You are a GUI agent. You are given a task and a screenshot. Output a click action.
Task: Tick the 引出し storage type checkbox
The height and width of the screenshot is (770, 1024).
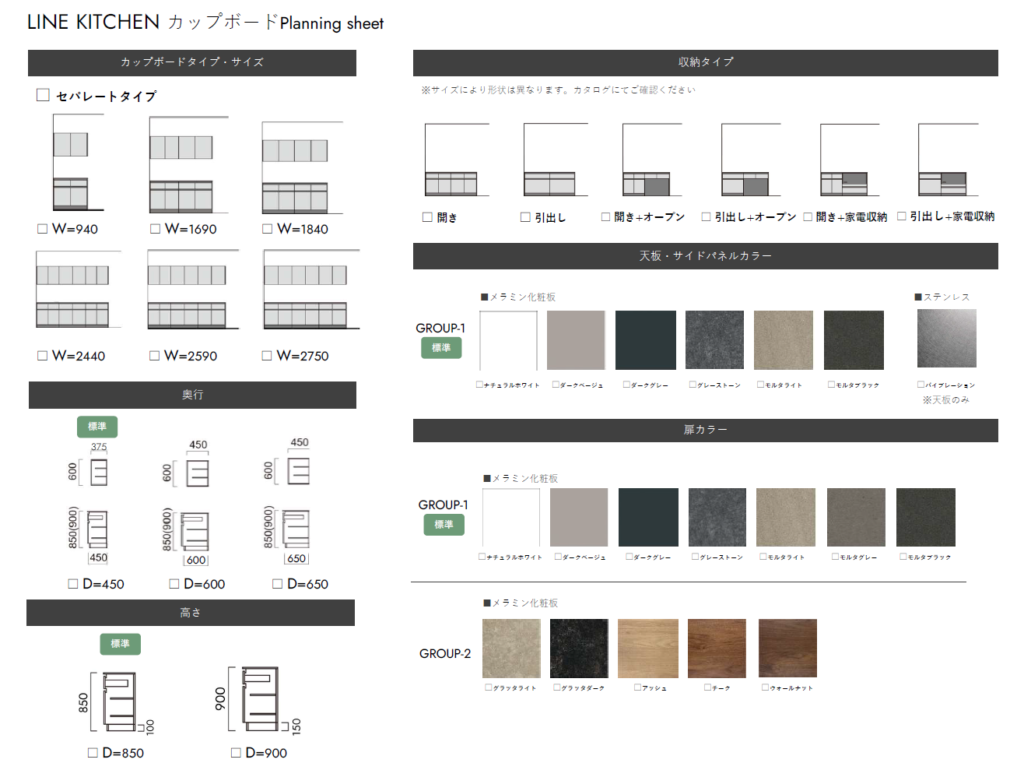[526, 217]
